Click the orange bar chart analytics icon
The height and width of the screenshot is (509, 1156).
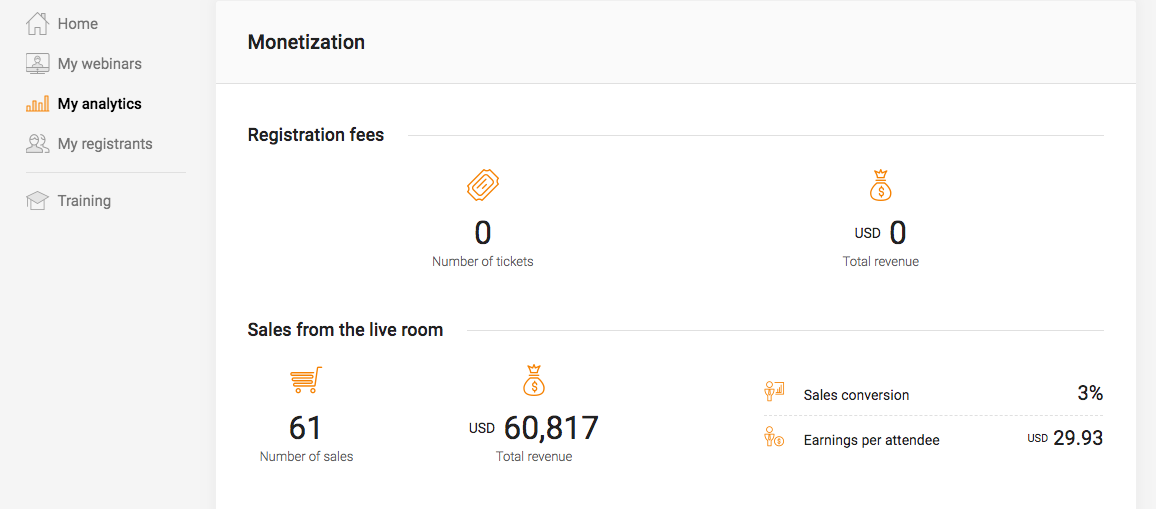(37, 104)
